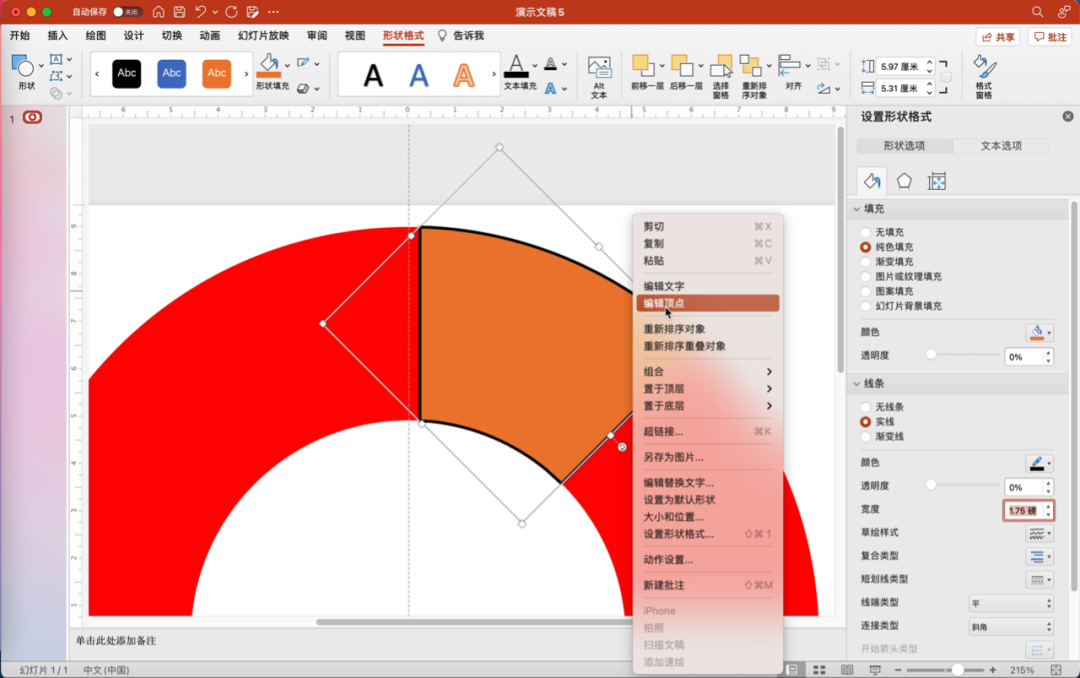Click the zoom in plus button

(993, 670)
